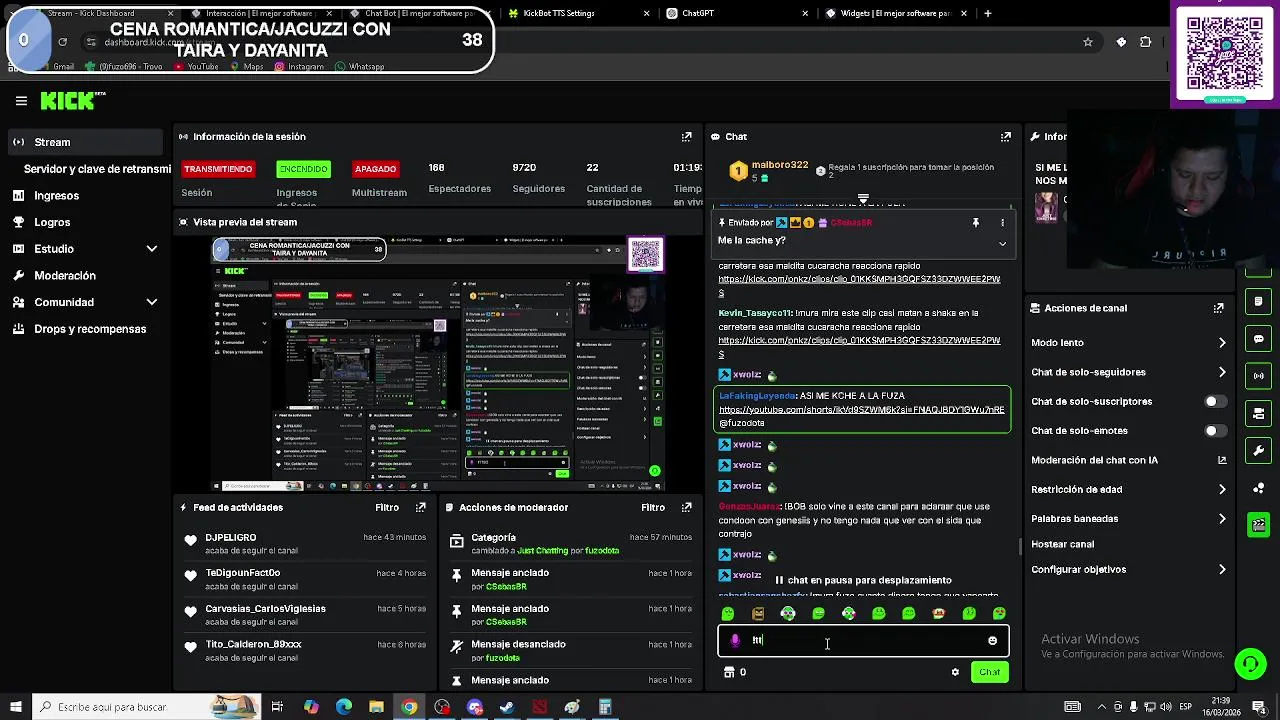
Task: Pop out the Feed de actividades panel
Action: (420, 507)
